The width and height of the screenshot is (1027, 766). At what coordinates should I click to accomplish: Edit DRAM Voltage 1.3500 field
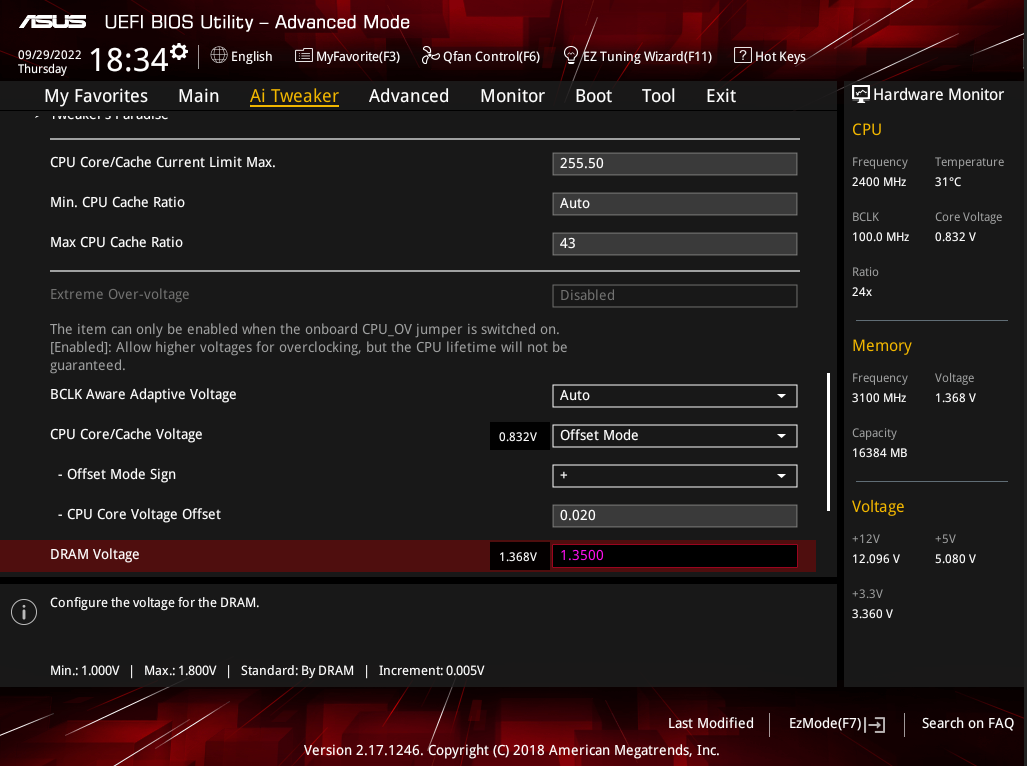(x=675, y=556)
